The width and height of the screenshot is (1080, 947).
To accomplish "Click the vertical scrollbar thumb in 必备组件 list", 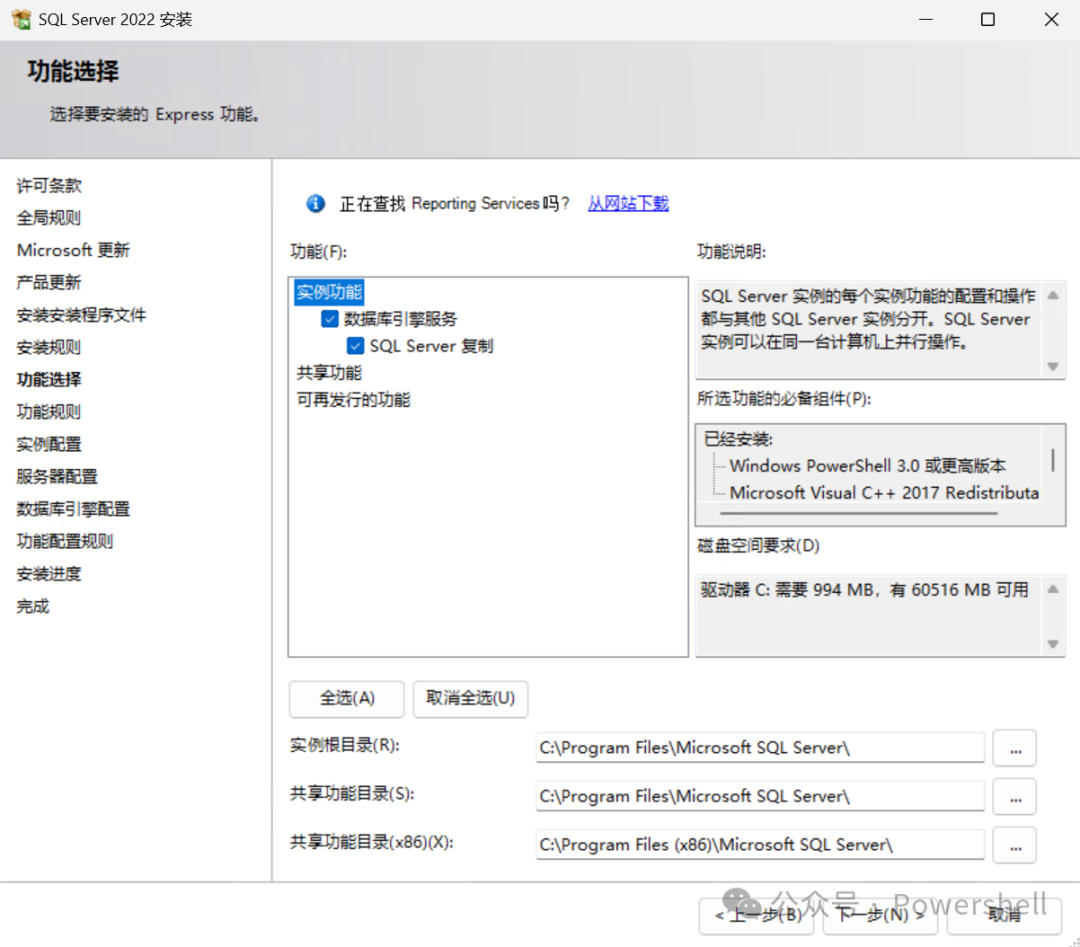I will pos(1053,460).
